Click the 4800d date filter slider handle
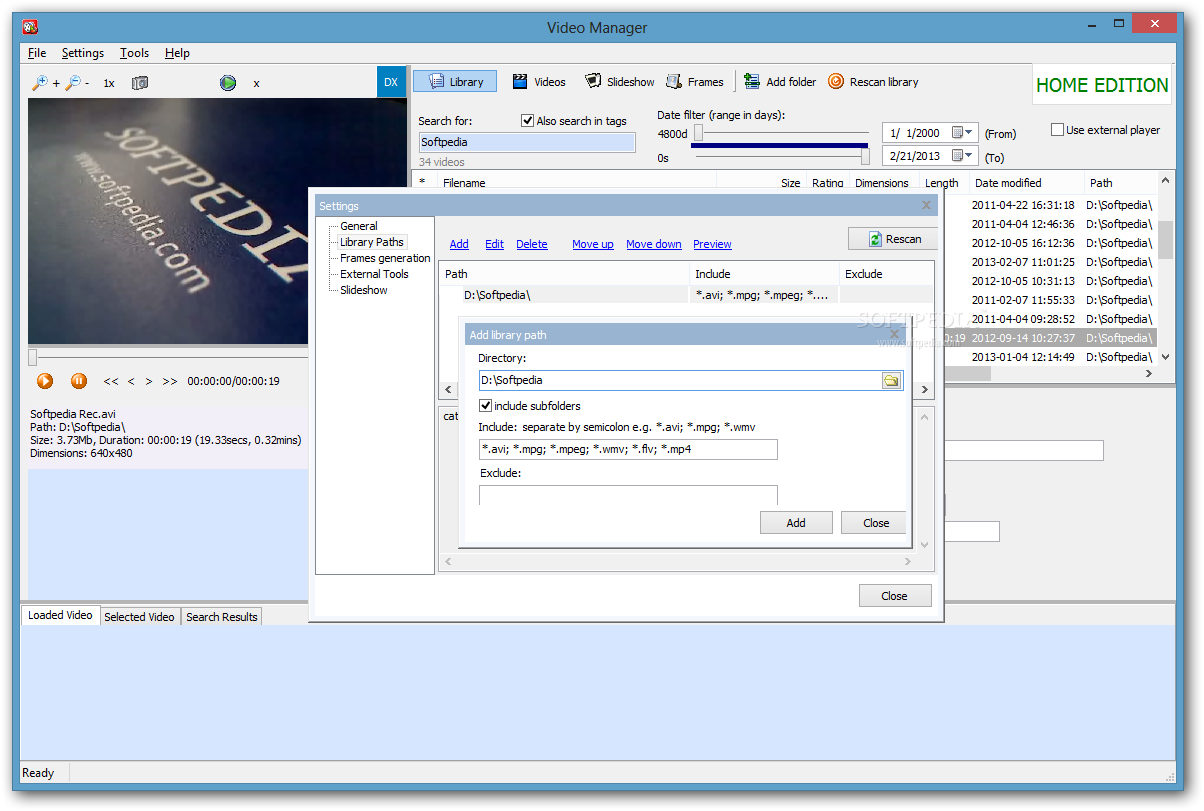The width and height of the screenshot is (1204, 811). (698, 133)
